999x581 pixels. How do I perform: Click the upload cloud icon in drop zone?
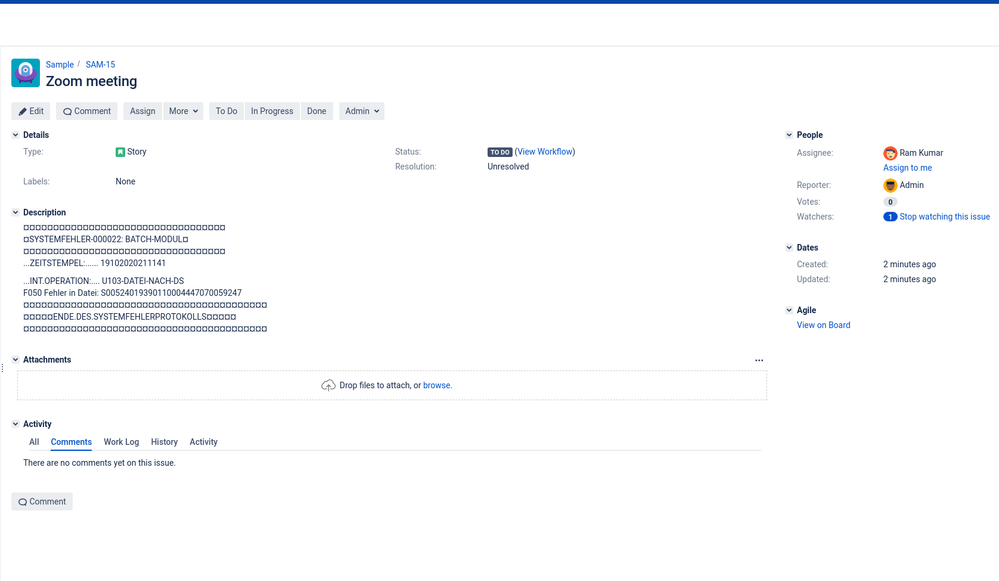[x=328, y=385]
